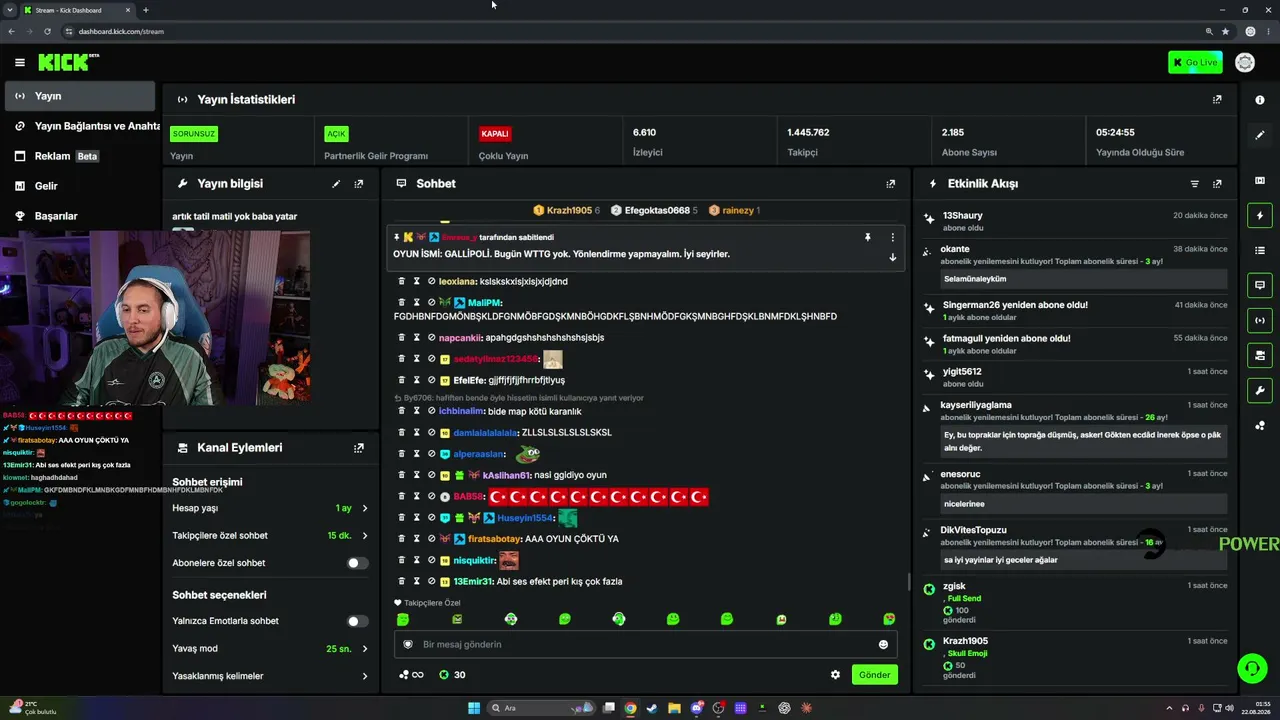Open the profile avatar menu
The image size is (1280, 720).
[1245, 62]
